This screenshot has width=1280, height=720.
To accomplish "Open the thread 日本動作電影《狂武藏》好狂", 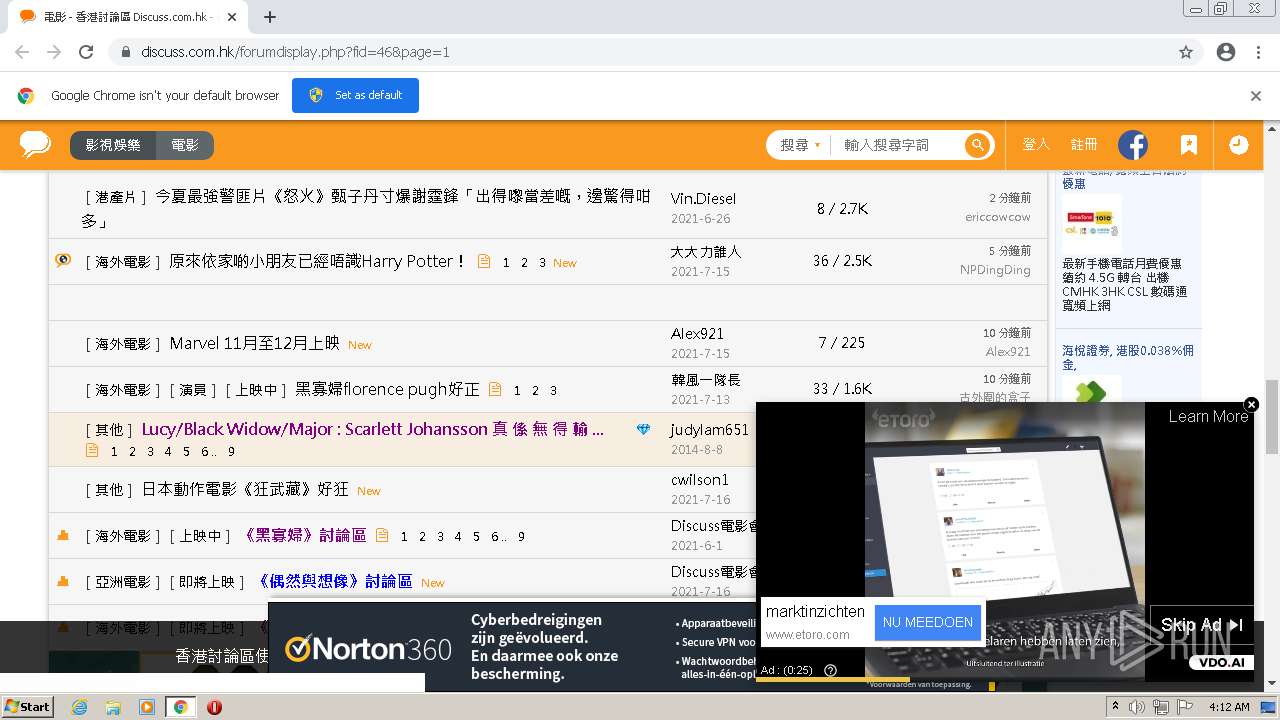I will [245, 489].
